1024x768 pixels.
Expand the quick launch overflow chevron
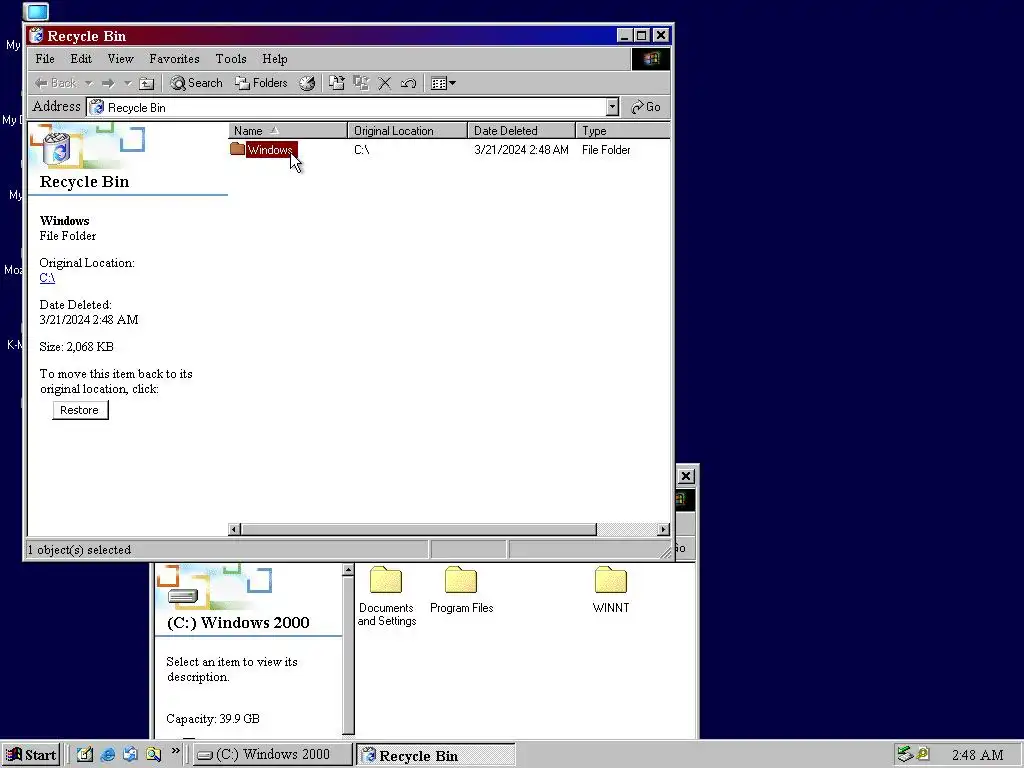click(x=175, y=751)
